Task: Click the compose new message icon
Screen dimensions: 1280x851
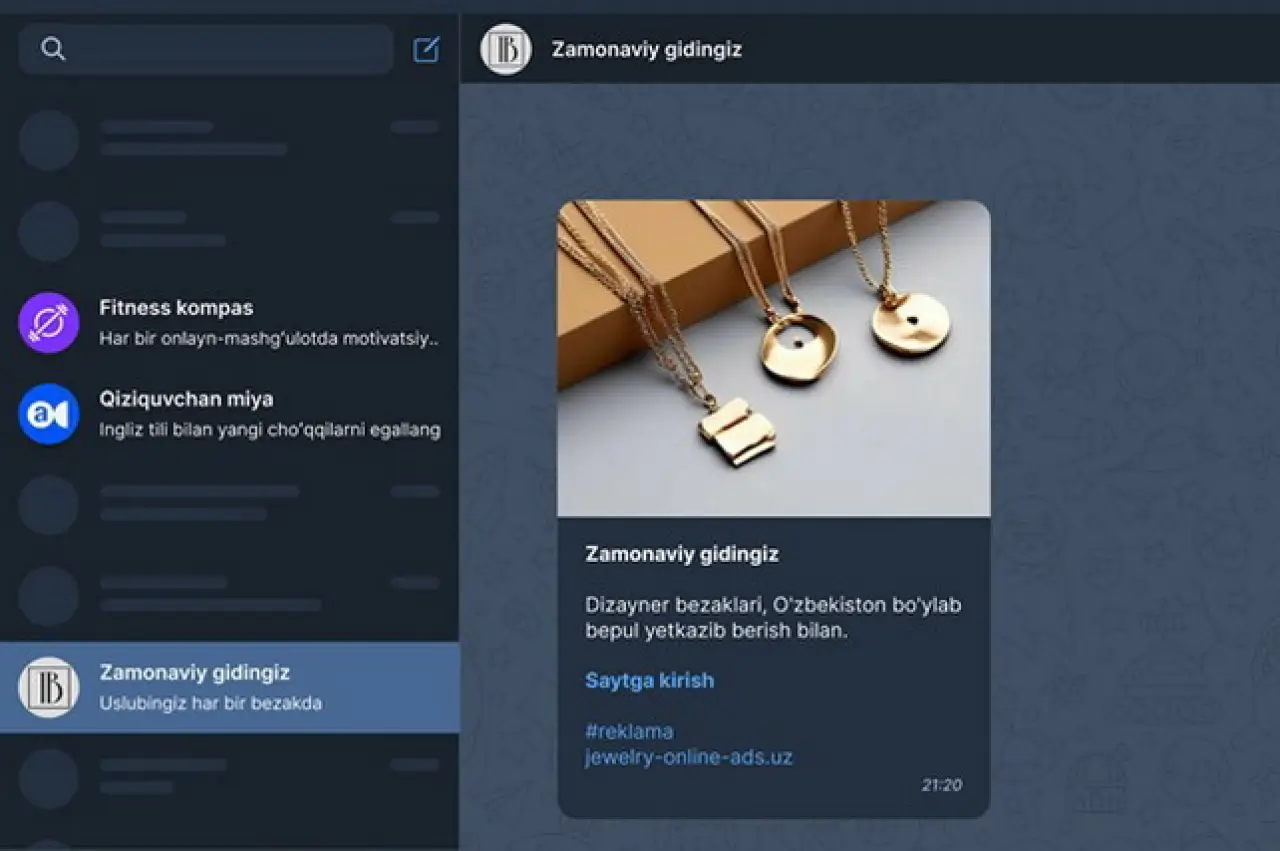Action: [x=424, y=49]
